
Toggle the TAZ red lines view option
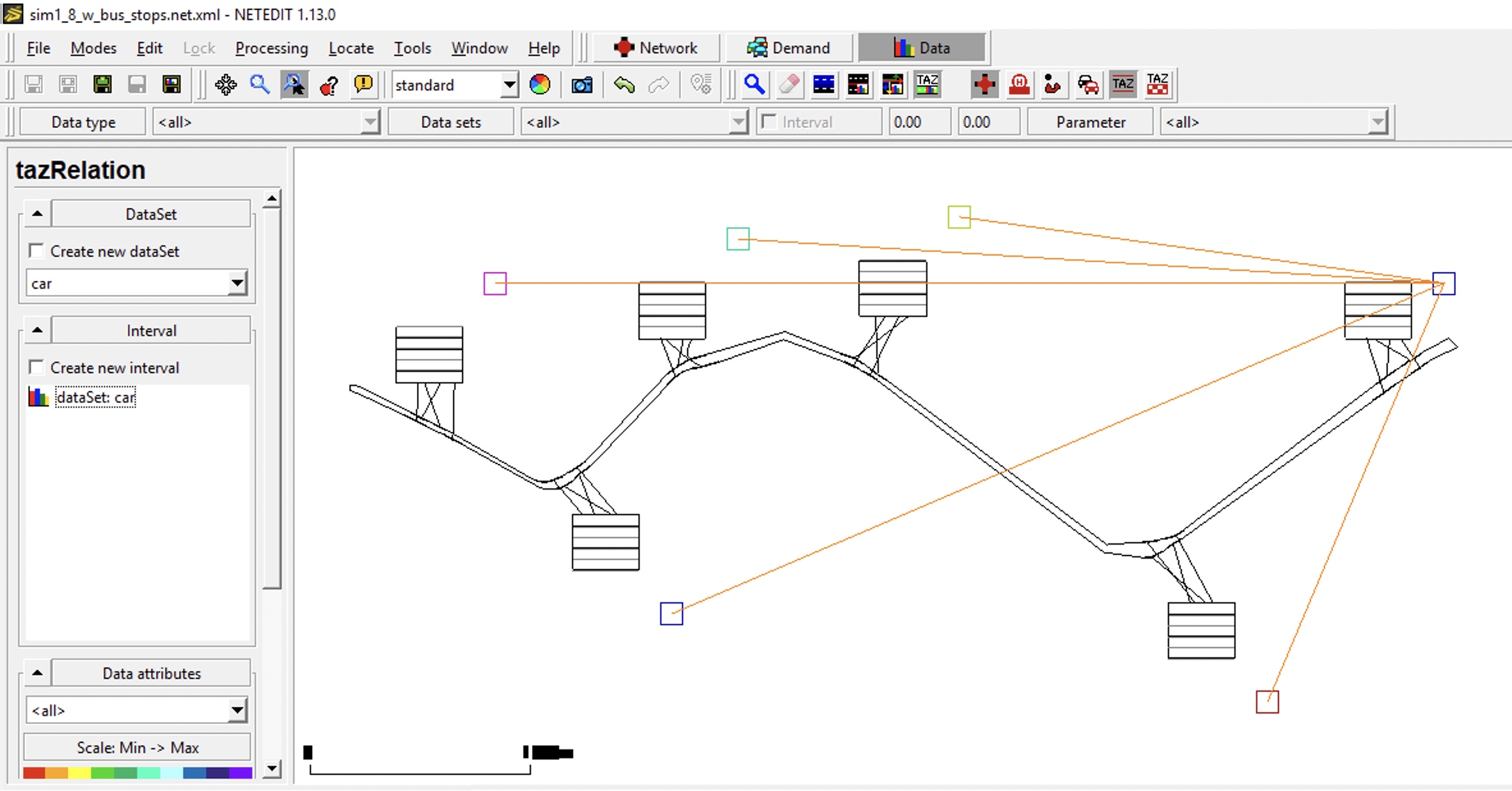(1122, 84)
